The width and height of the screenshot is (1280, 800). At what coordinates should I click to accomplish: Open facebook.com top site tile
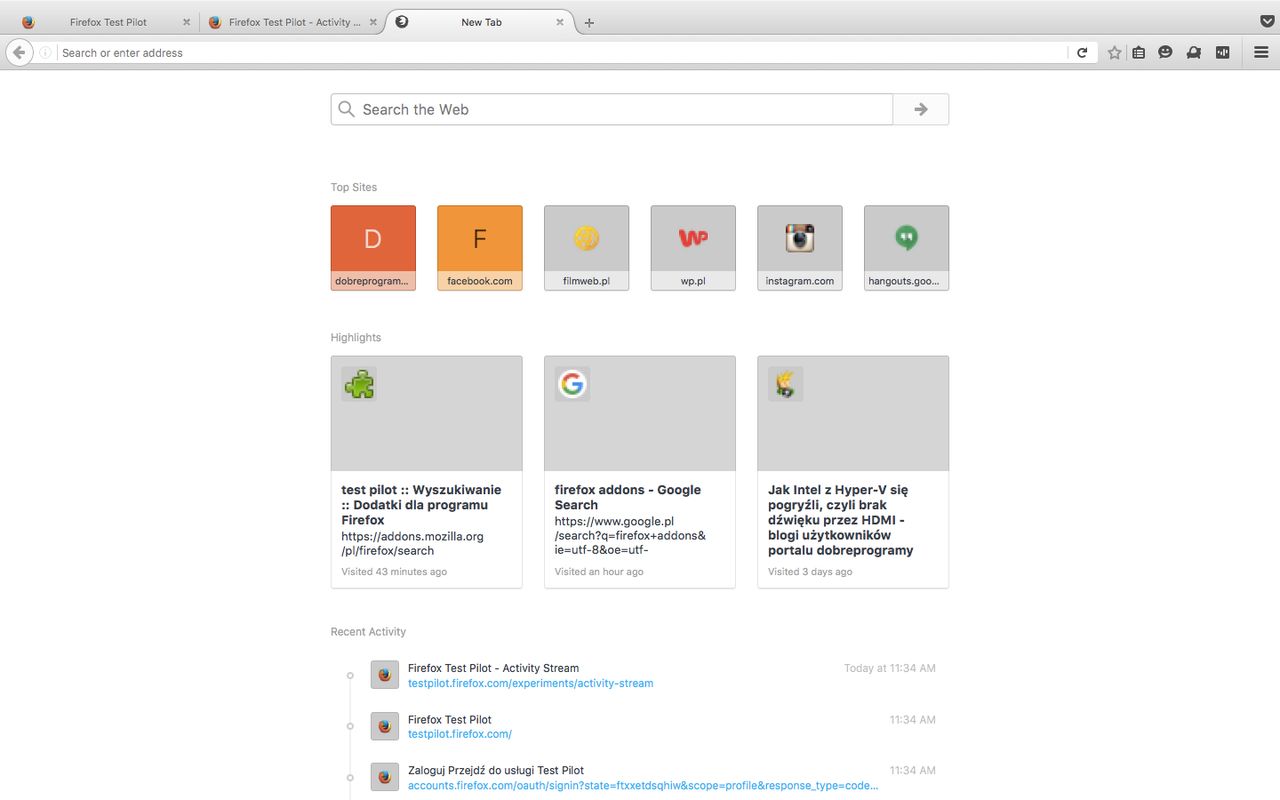pos(480,248)
